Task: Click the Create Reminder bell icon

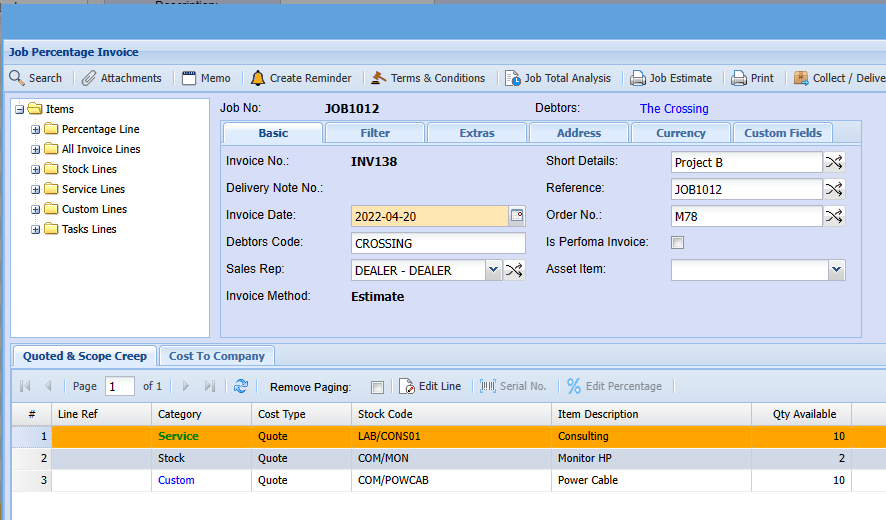Action: [258, 78]
